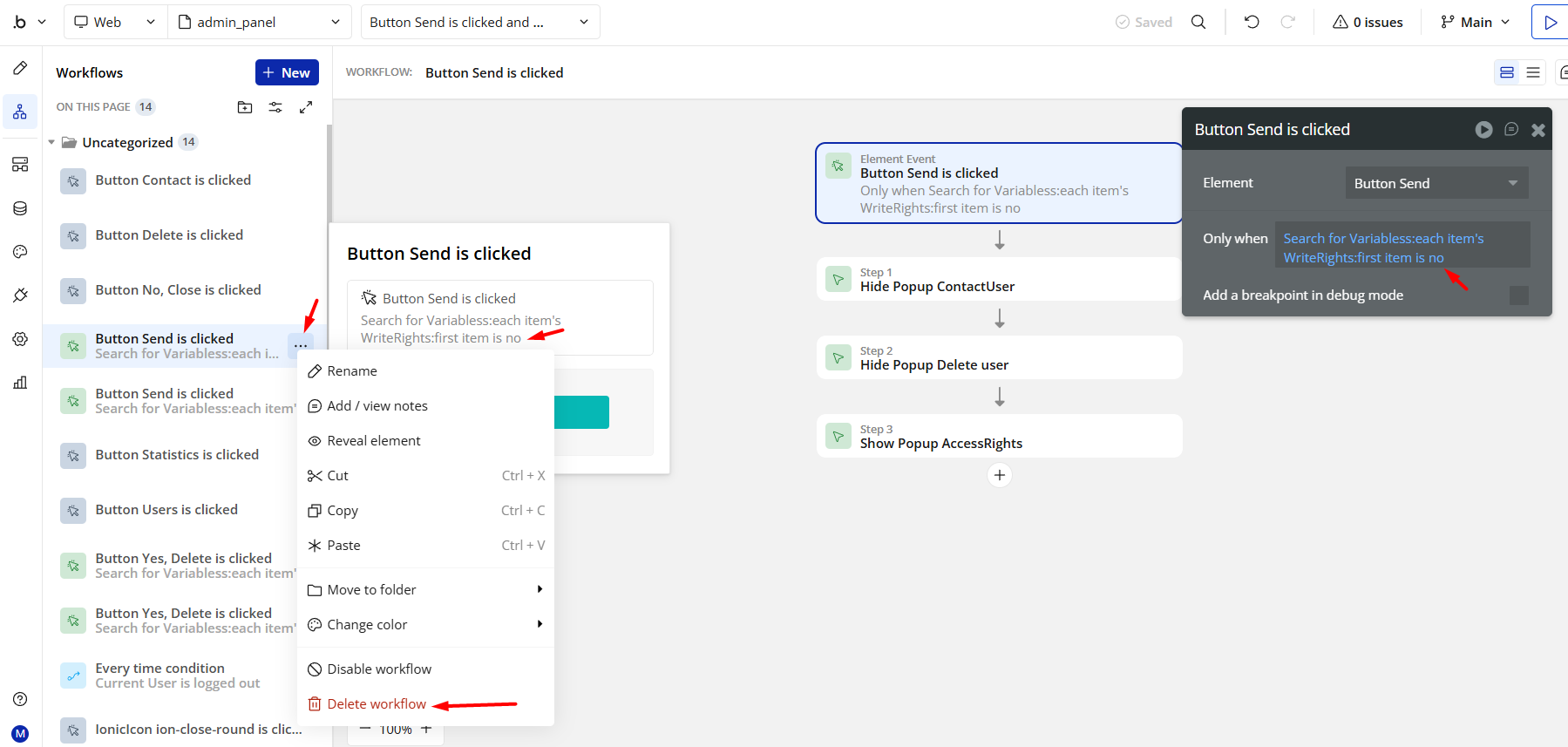
Task: Create a new workflow folder
Action: pyautogui.click(x=245, y=107)
